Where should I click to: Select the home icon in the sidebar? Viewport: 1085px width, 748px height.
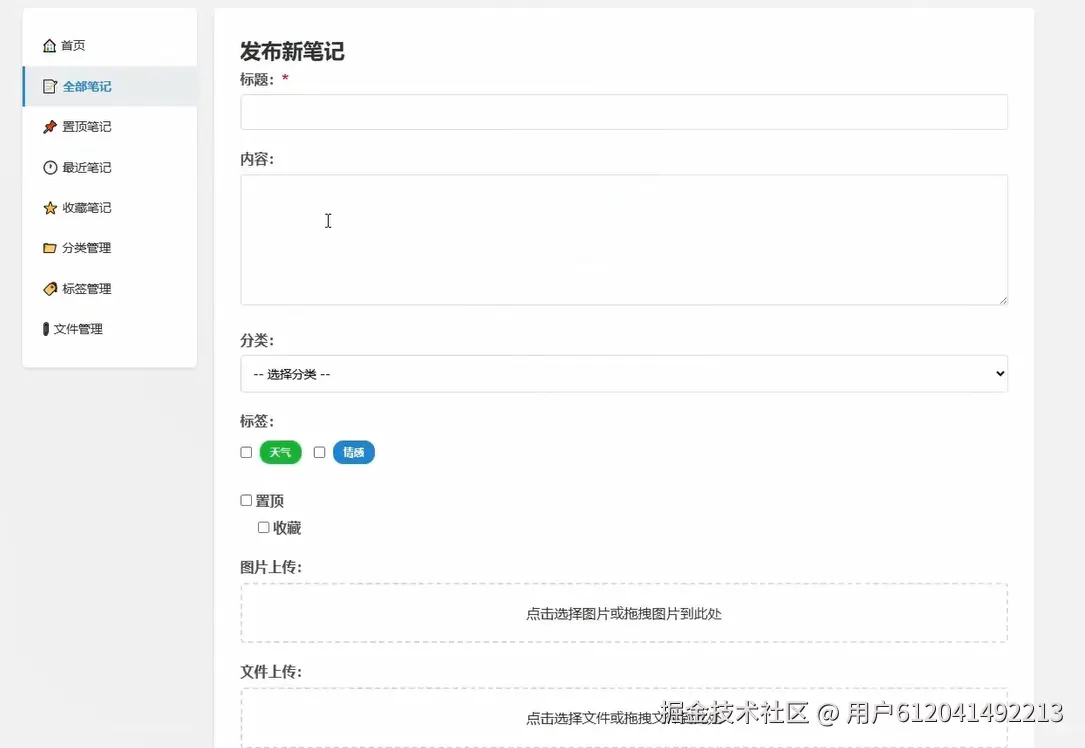(50, 44)
